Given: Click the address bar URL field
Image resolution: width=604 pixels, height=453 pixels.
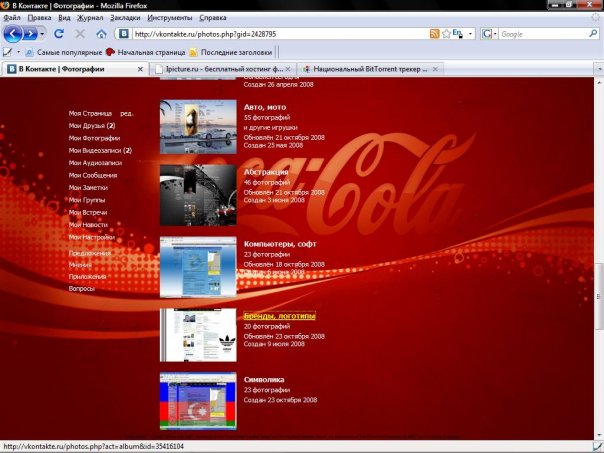Looking at the screenshot, I should pyautogui.click(x=280, y=34).
